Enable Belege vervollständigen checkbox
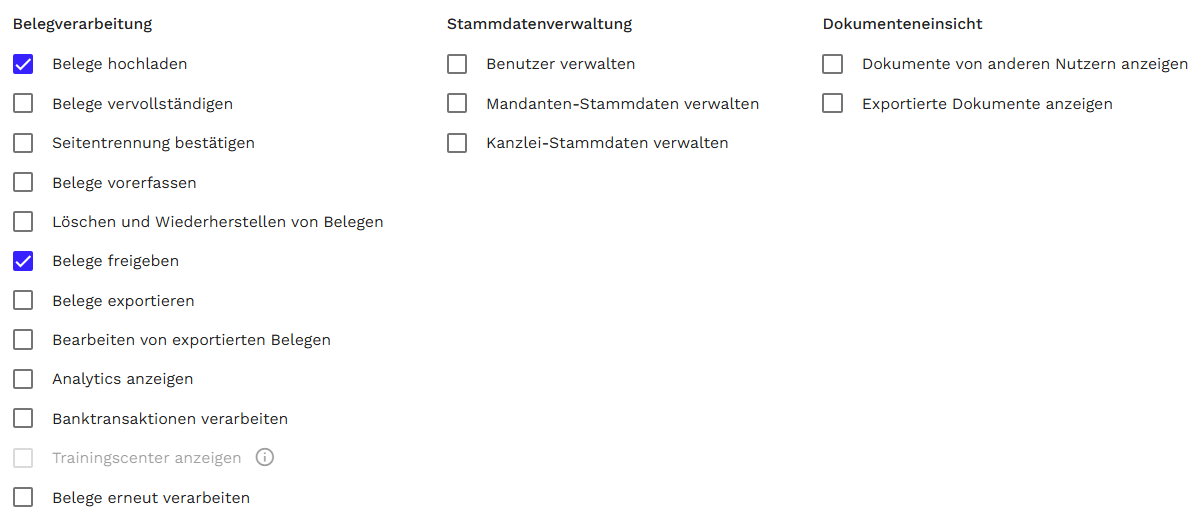 (23, 104)
